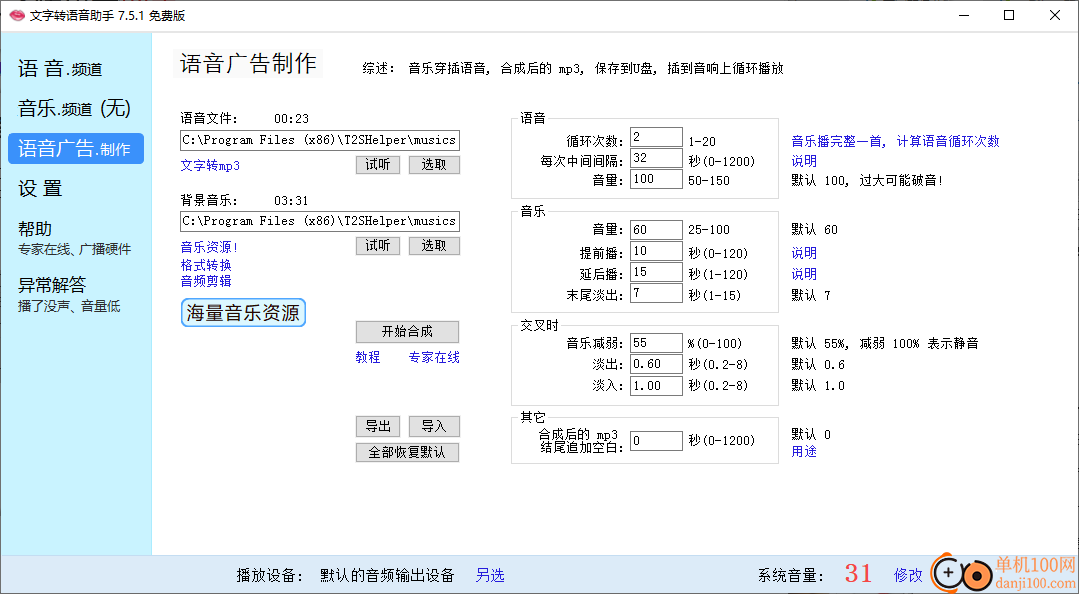Click the 语音 音量 input showing 100
Screen dimensions: 1079x594
pyautogui.click(x=656, y=180)
